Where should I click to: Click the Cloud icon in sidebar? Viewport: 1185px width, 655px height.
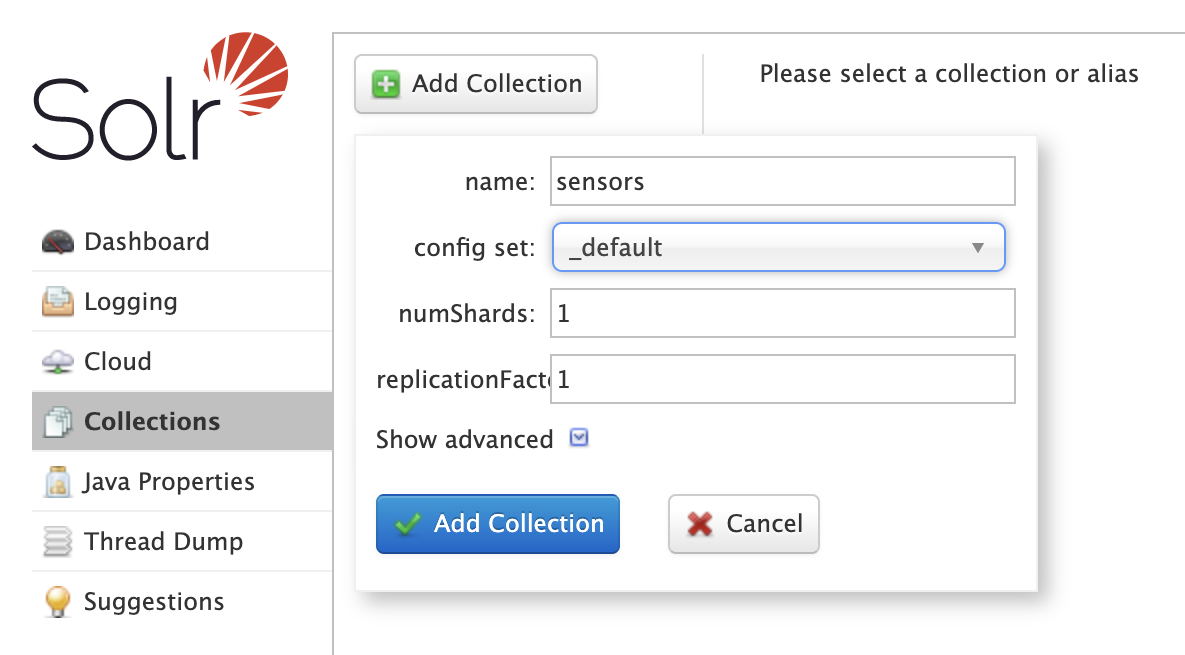(58, 362)
